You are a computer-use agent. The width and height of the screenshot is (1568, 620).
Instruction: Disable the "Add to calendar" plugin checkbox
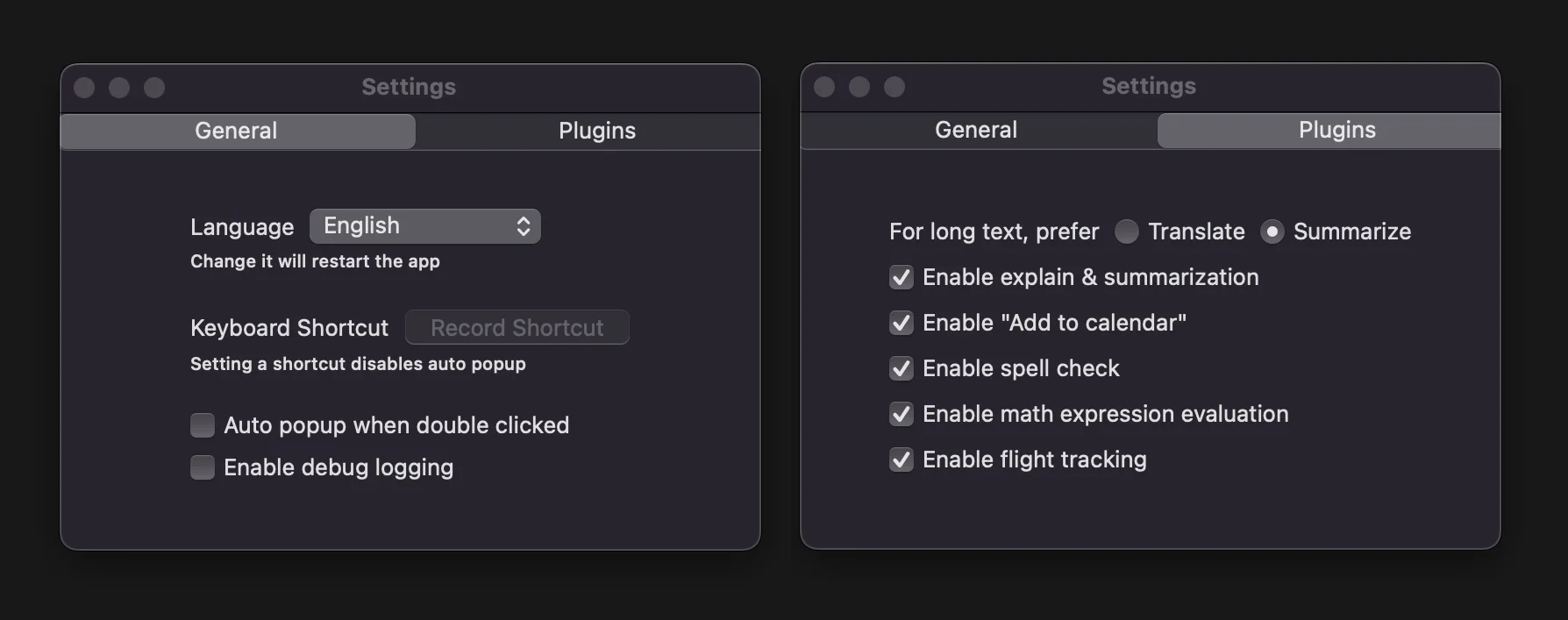tap(902, 323)
